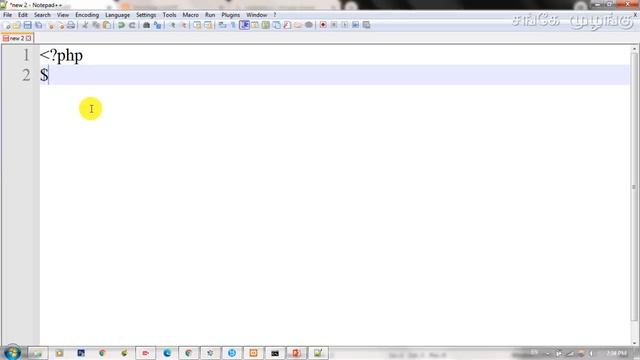Click the Open file toolbar icon

[17, 25]
